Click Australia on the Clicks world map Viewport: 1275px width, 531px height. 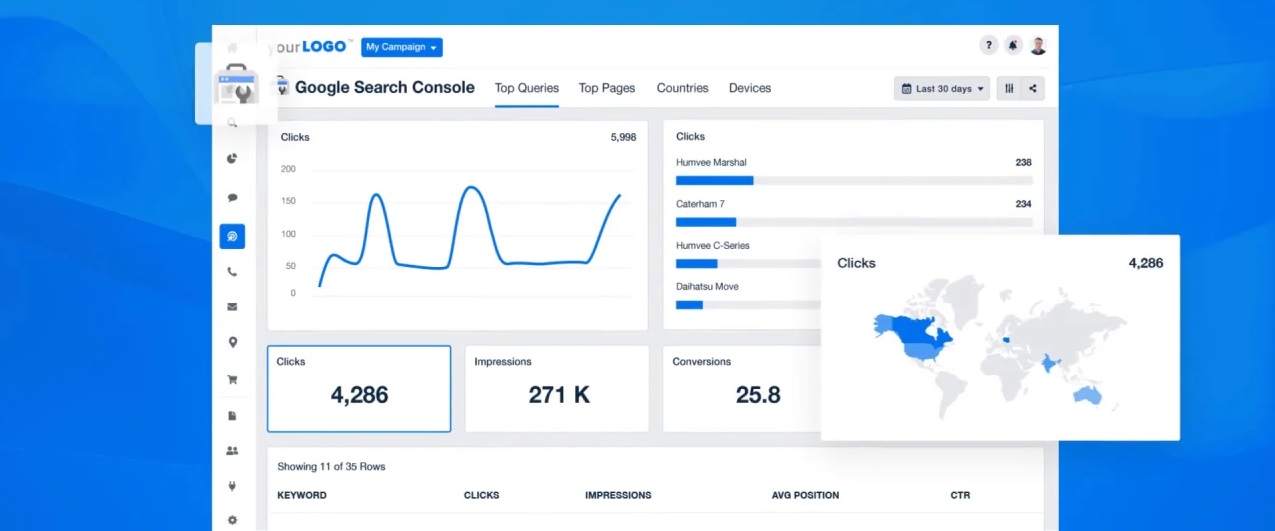coord(1086,395)
